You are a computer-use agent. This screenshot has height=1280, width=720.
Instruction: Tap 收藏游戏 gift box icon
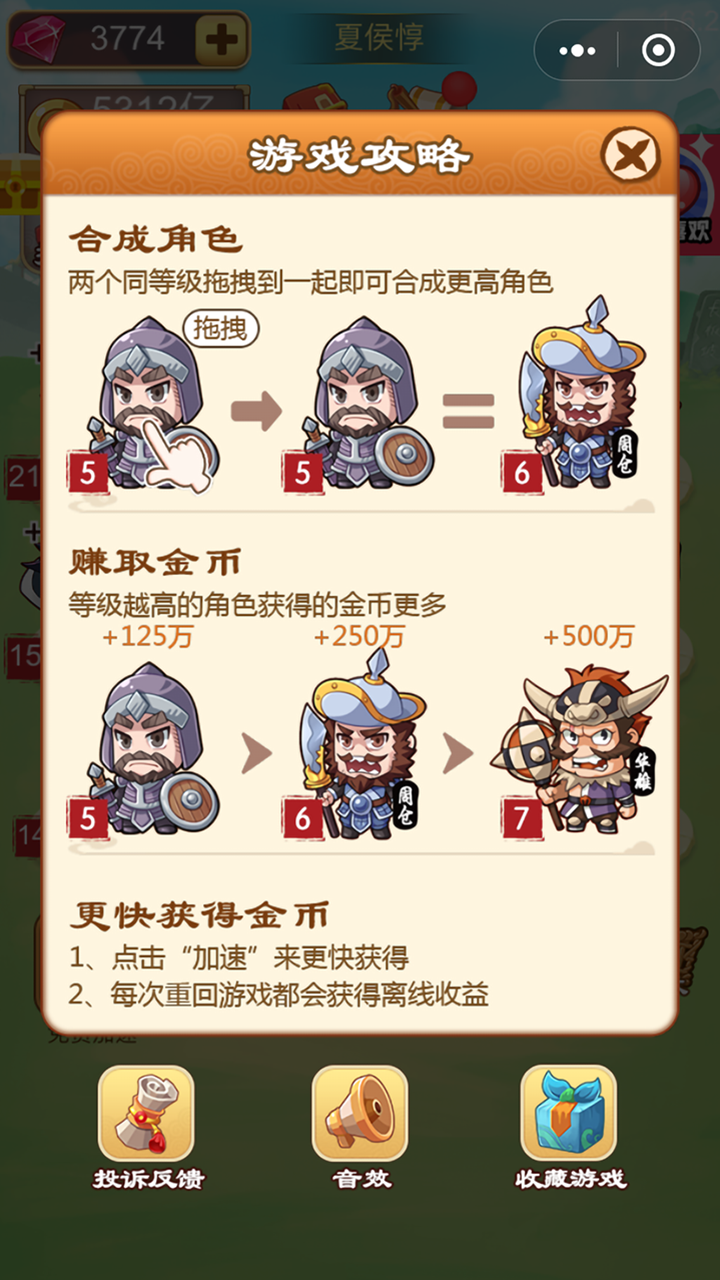569,1113
